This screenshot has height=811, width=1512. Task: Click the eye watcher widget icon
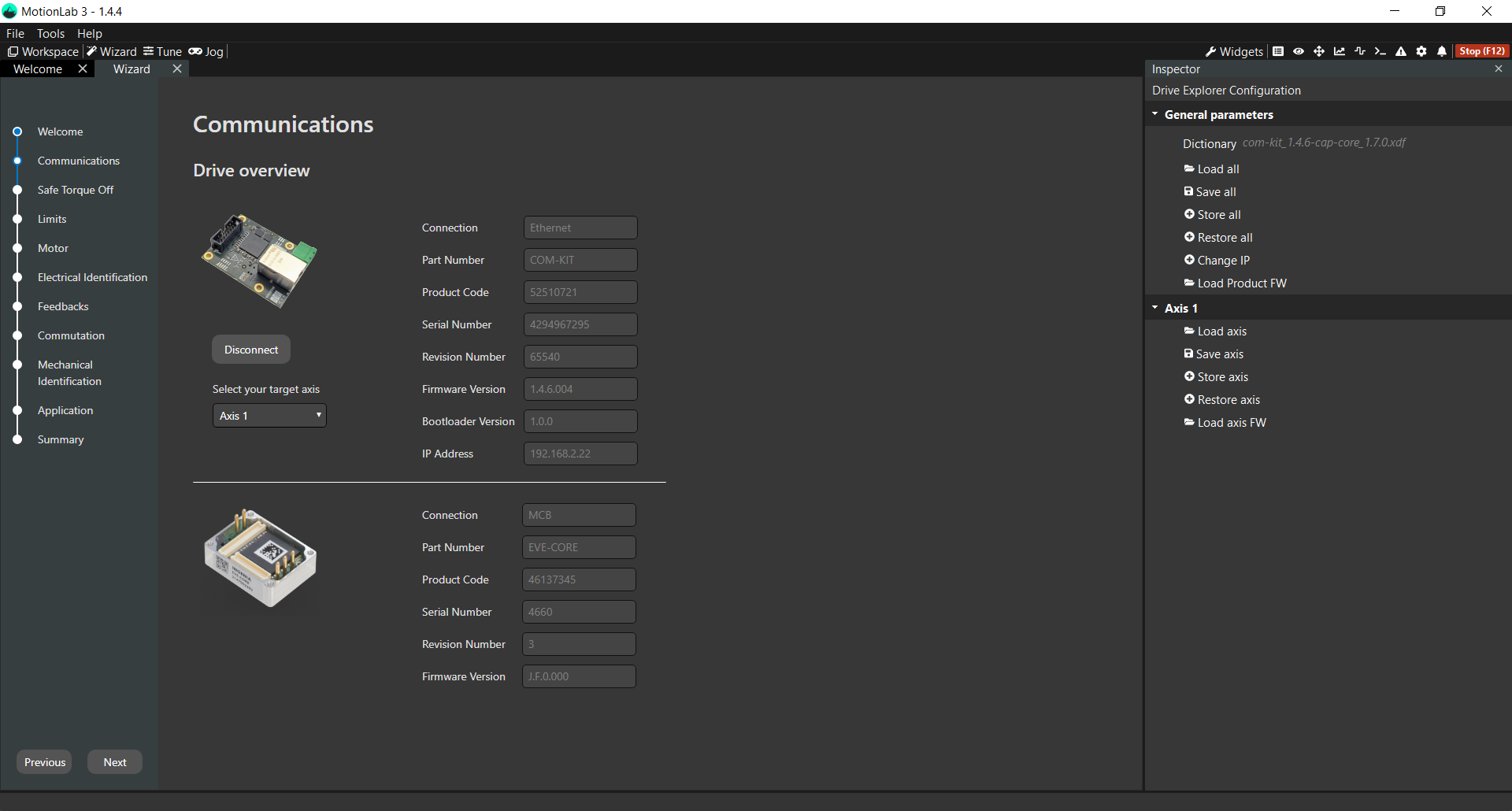click(x=1299, y=51)
